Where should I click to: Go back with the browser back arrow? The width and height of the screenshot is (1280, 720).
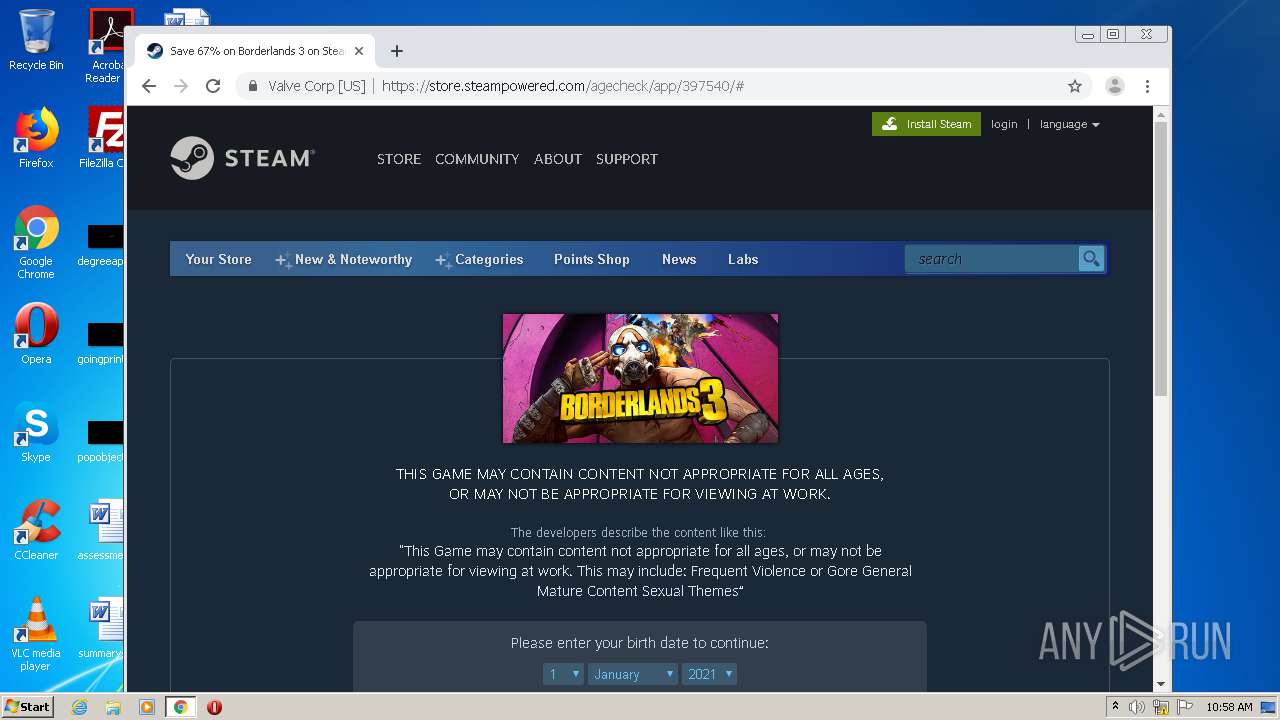[x=149, y=86]
